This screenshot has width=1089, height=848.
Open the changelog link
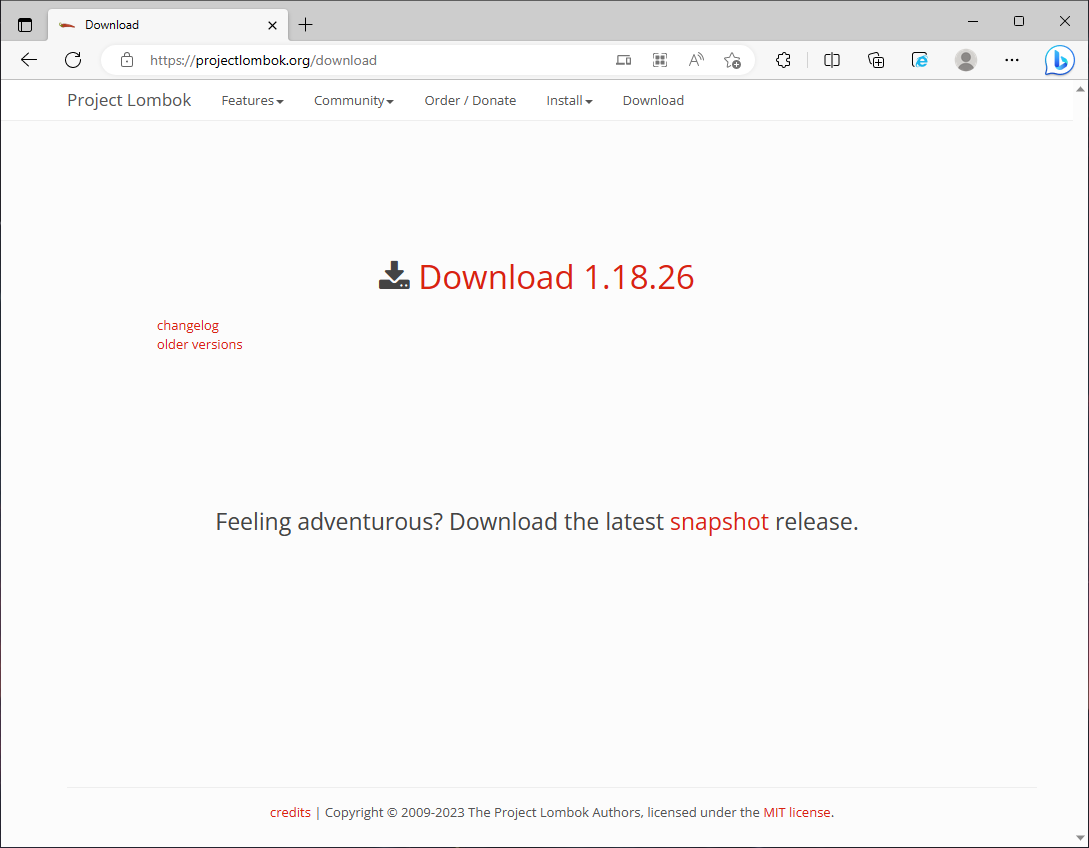pos(188,325)
